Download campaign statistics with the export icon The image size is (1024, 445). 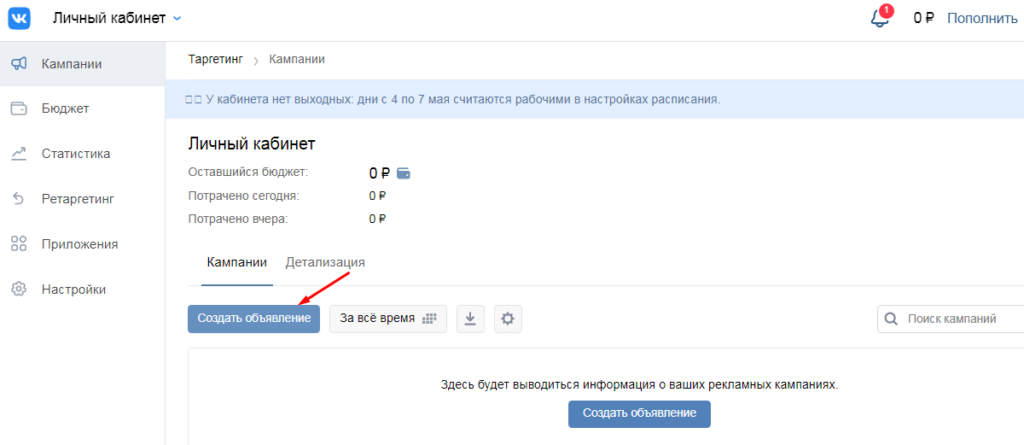(x=471, y=319)
